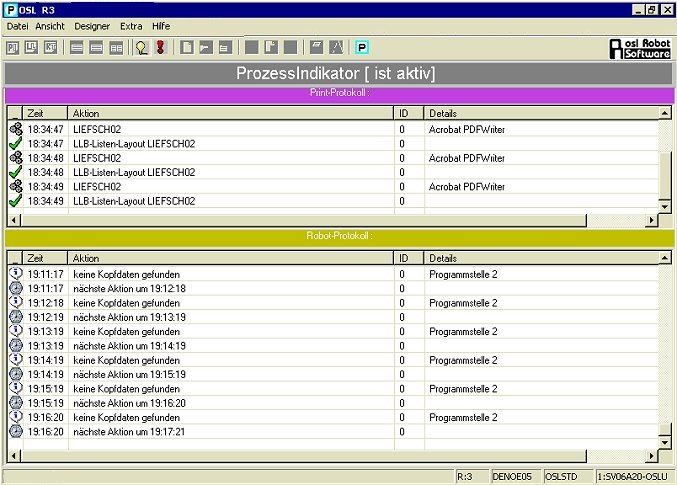Click Print-Protokoll vertical scrollbar thumb
The width and height of the screenshot is (677, 485).
[664, 175]
